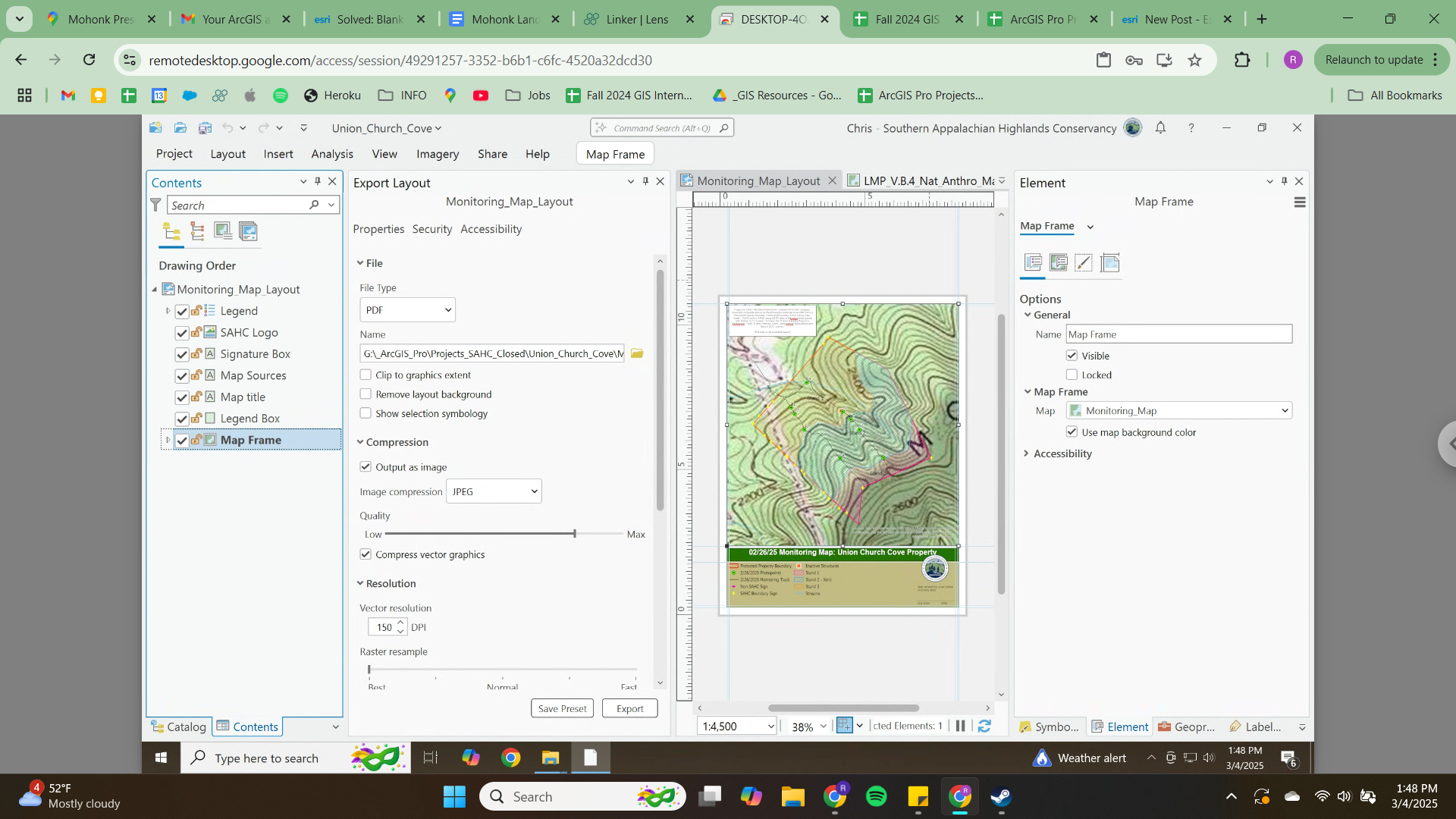Image resolution: width=1456 pixels, height=819 pixels.
Task: Toggle the Locked checkbox in Element pane
Action: point(1072,375)
